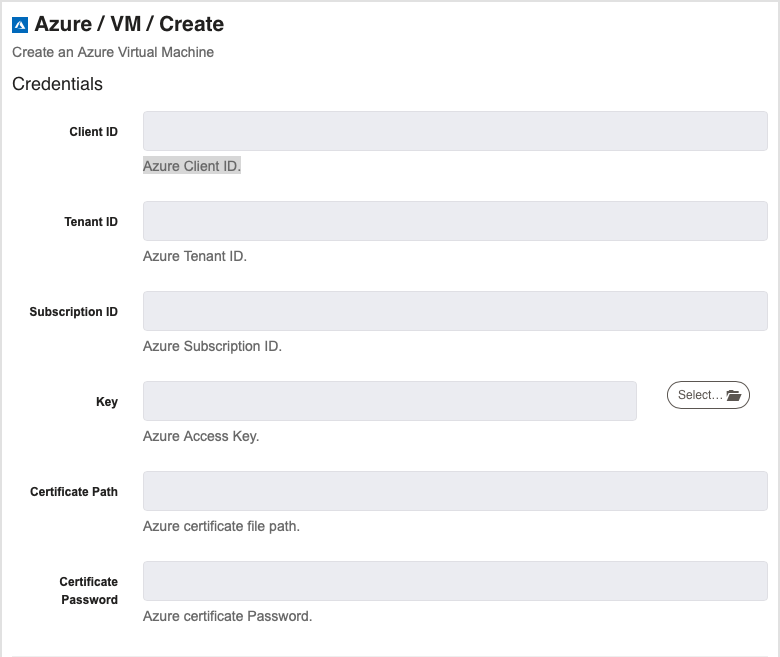Focus the Certificate Path input field

(x=455, y=491)
